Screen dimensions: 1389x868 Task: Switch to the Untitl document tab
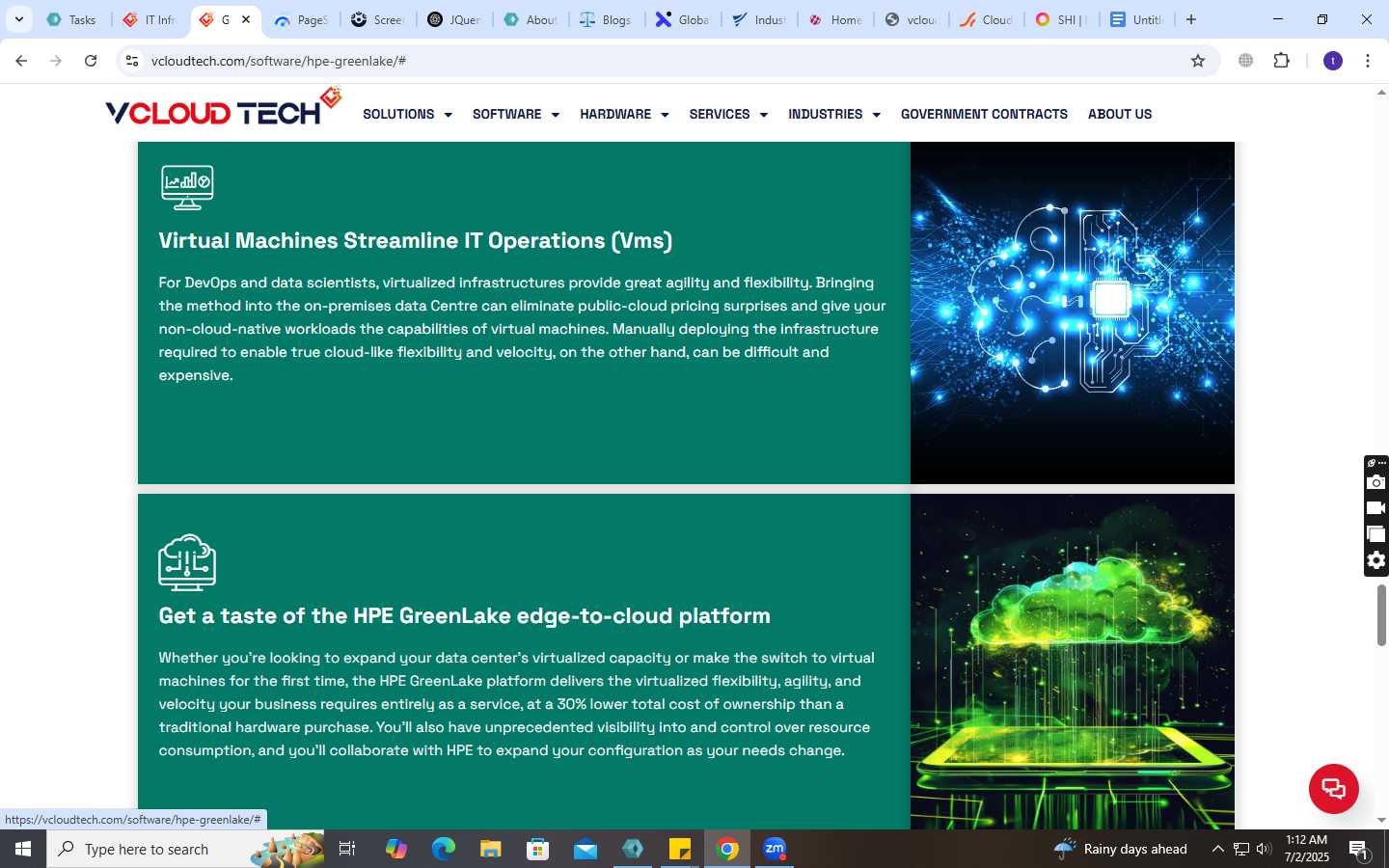click(x=1138, y=19)
